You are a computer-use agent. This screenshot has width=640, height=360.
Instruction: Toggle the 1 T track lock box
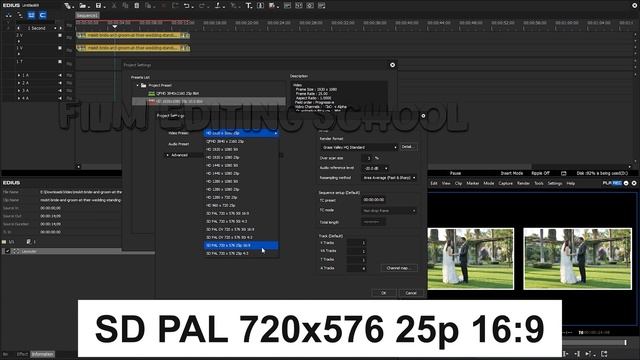[x=60, y=62]
